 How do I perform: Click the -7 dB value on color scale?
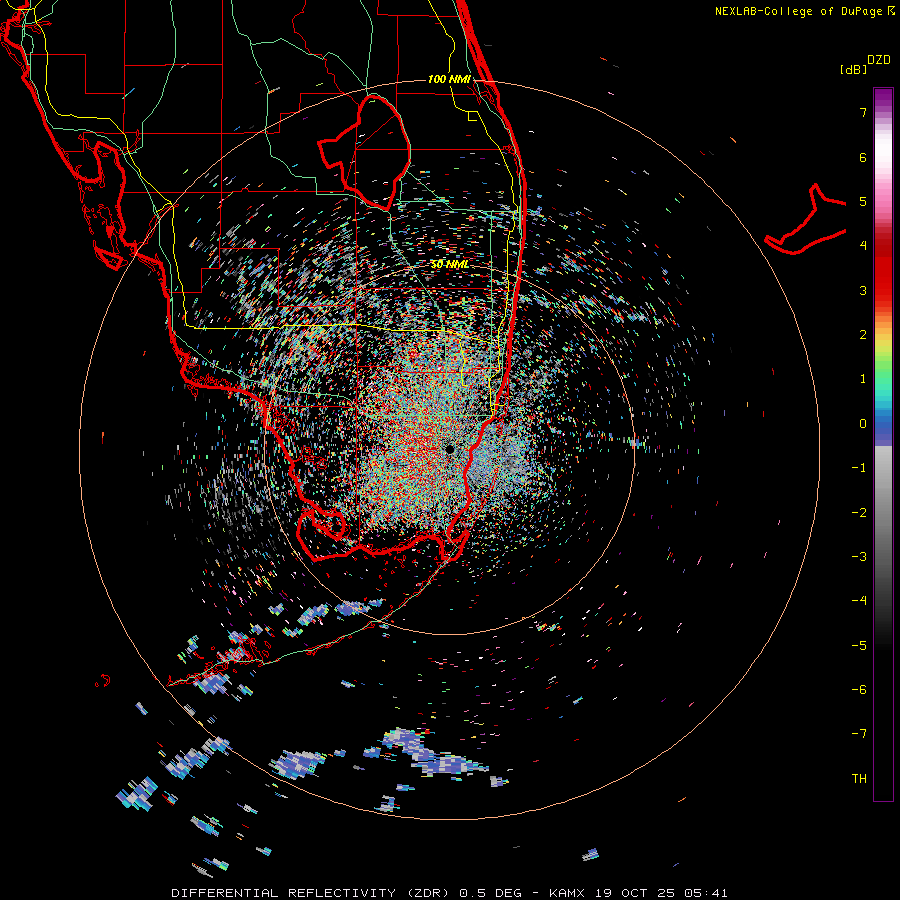click(x=859, y=734)
